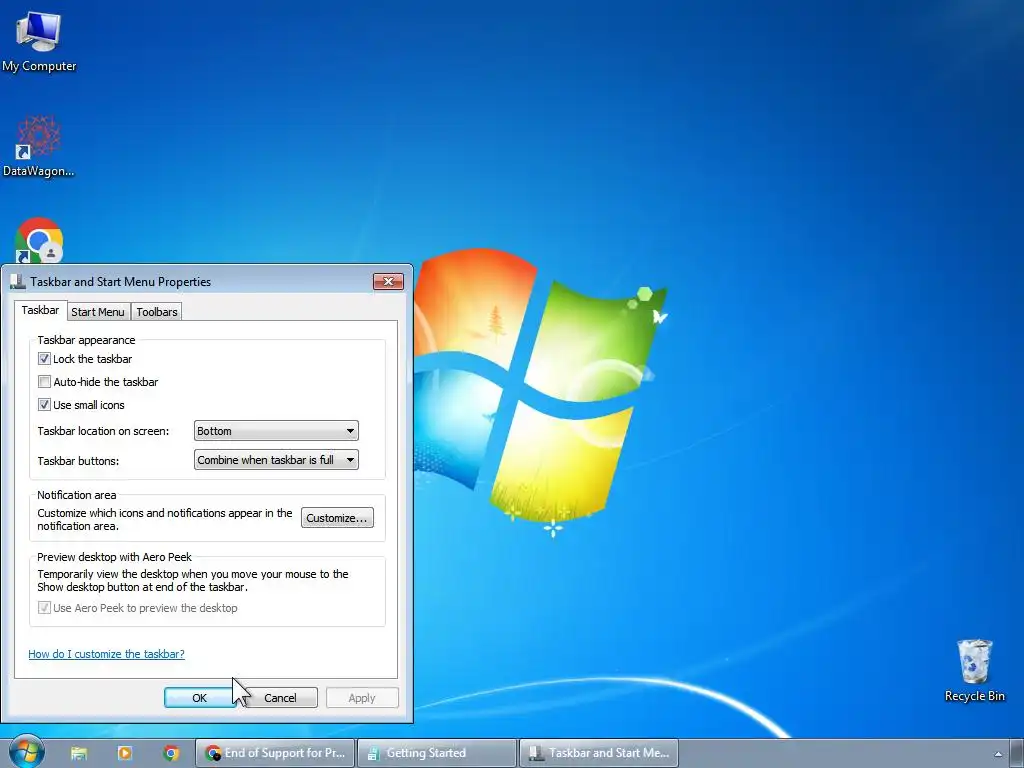1024x768 pixels.
Task: Click the Taskbar appearance group label
Action: (x=86, y=340)
